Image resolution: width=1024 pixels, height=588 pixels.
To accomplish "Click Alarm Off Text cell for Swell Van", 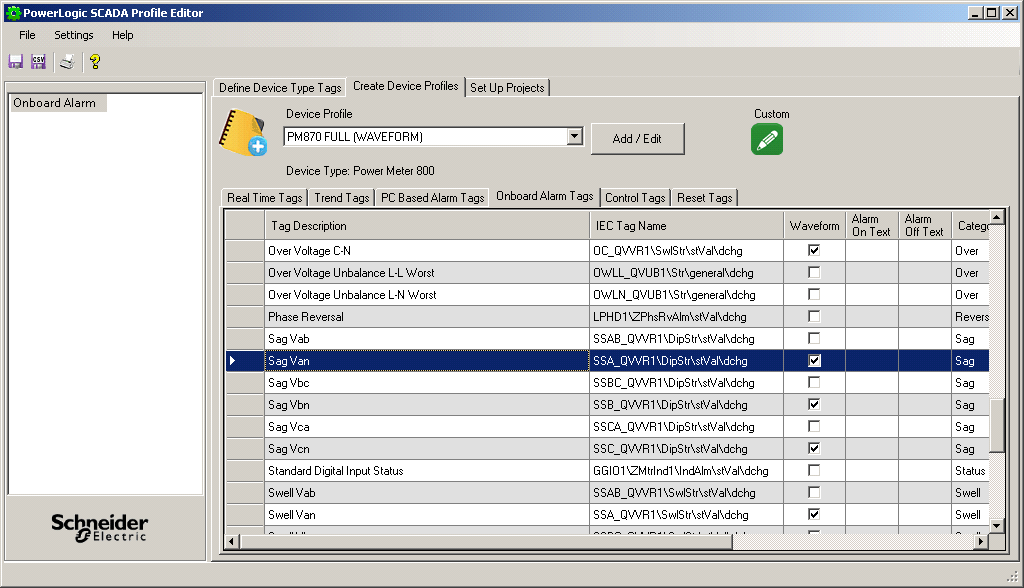I will tap(925, 515).
